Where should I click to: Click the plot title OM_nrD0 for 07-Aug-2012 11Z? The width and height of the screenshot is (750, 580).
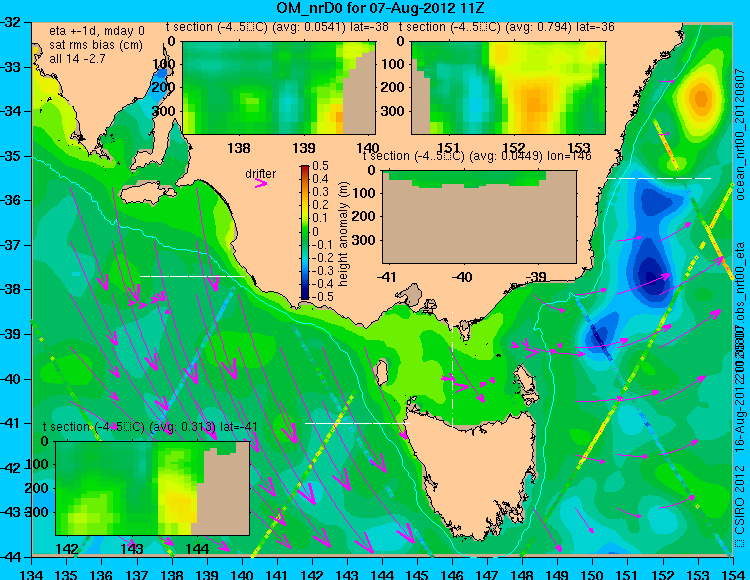pos(380,8)
